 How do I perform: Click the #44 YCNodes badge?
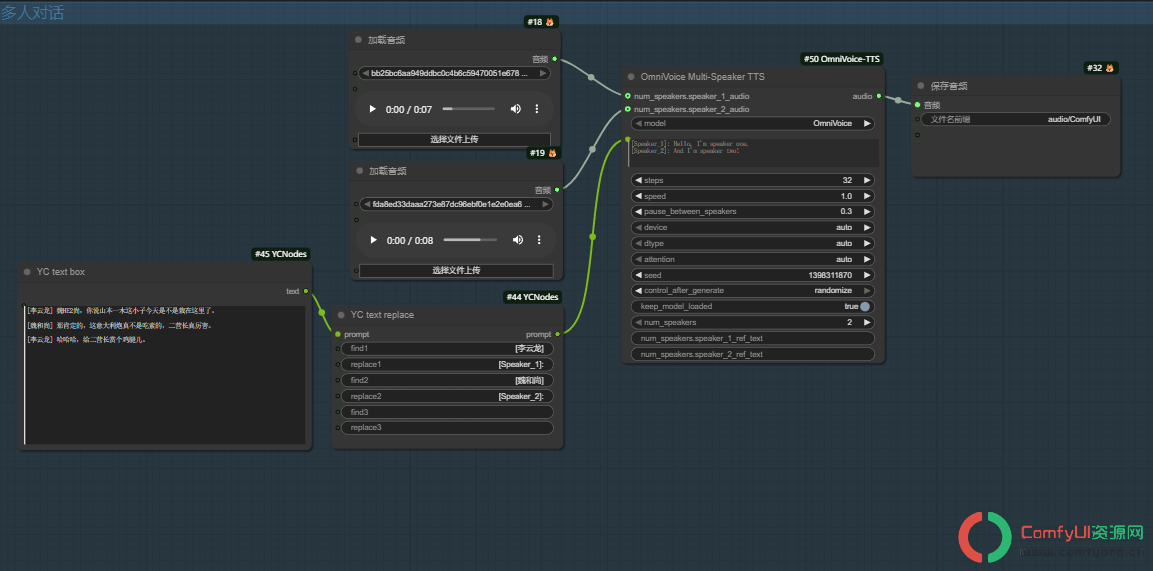click(532, 298)
